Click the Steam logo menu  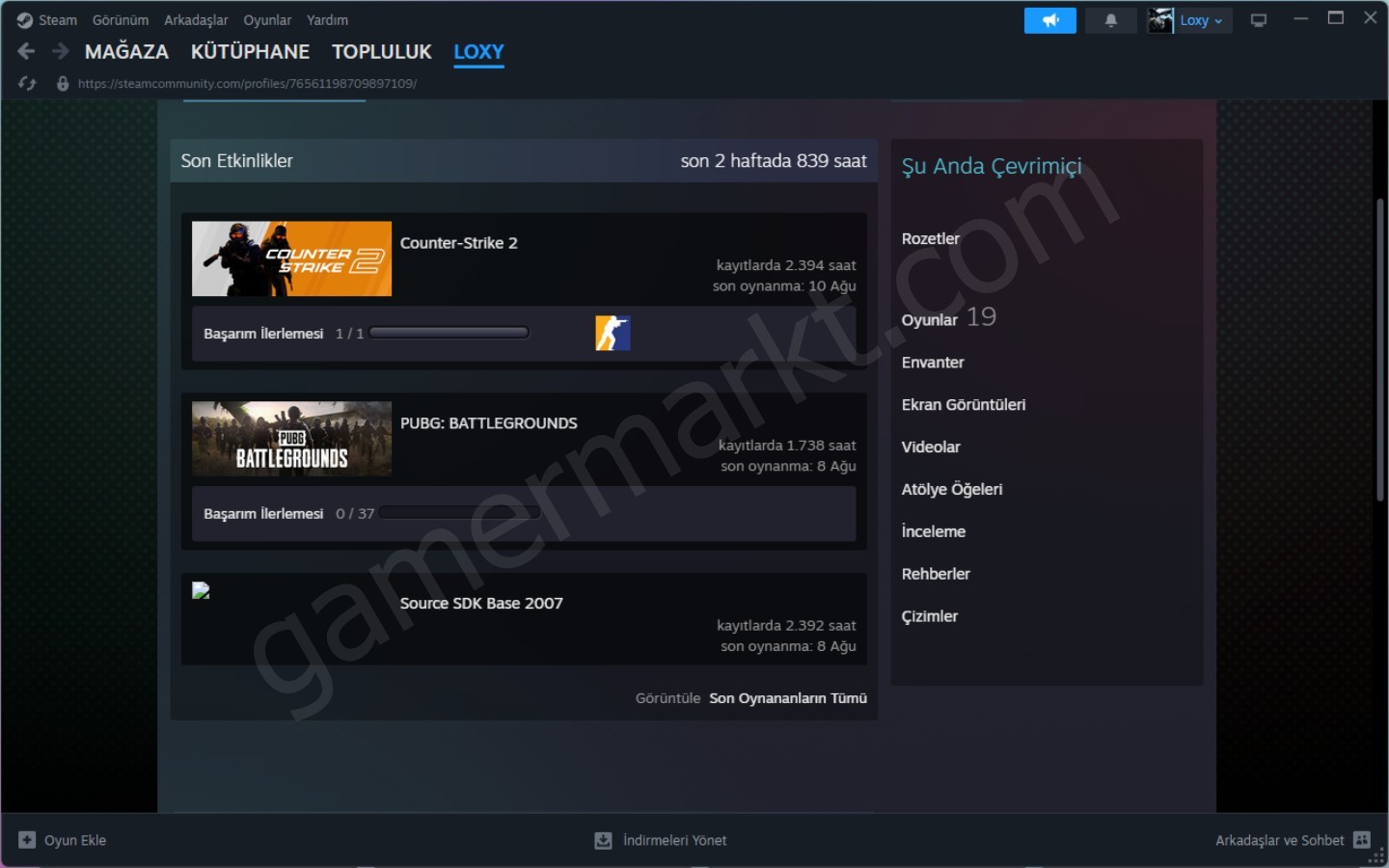pyautogui.click(x=25, y=20)
